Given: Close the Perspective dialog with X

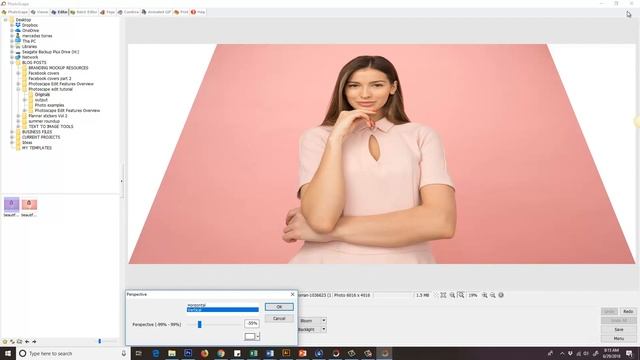Looking at the screenshot, I should point(292,294).
